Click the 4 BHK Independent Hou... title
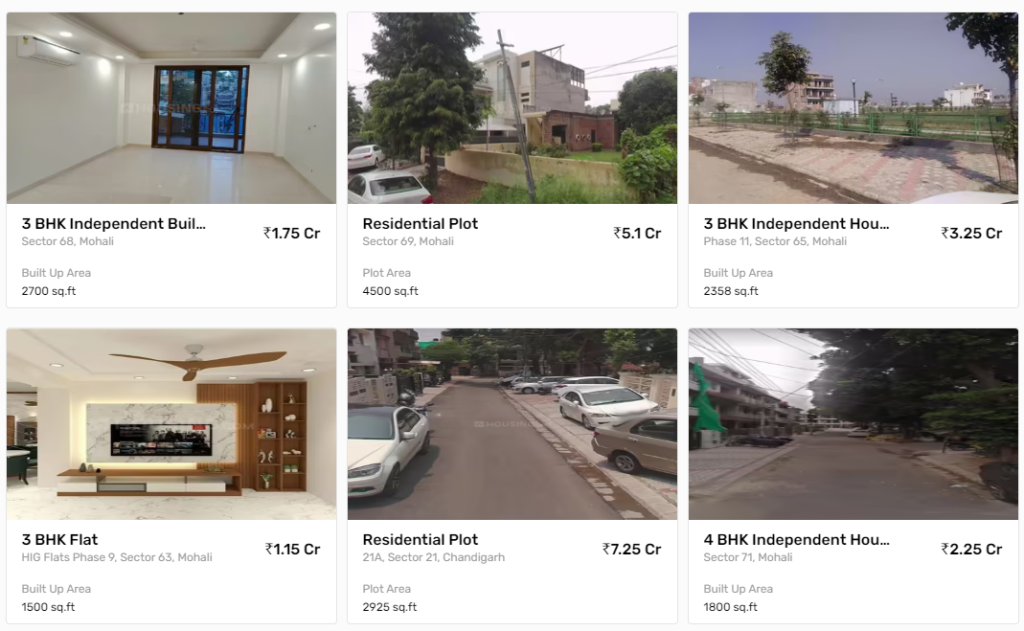This screenshot has height=631, width=1024. [x=796, y=540]
